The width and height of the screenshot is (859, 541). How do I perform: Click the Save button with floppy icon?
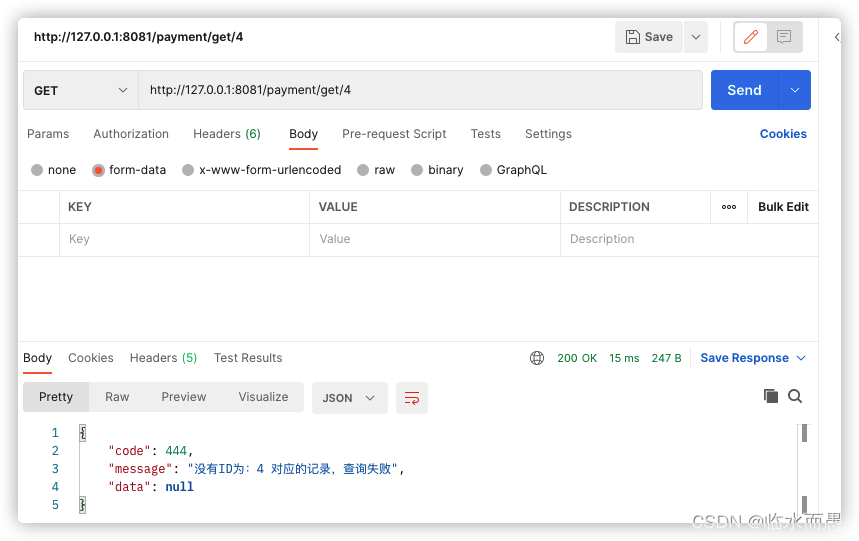tap(649, 37)
